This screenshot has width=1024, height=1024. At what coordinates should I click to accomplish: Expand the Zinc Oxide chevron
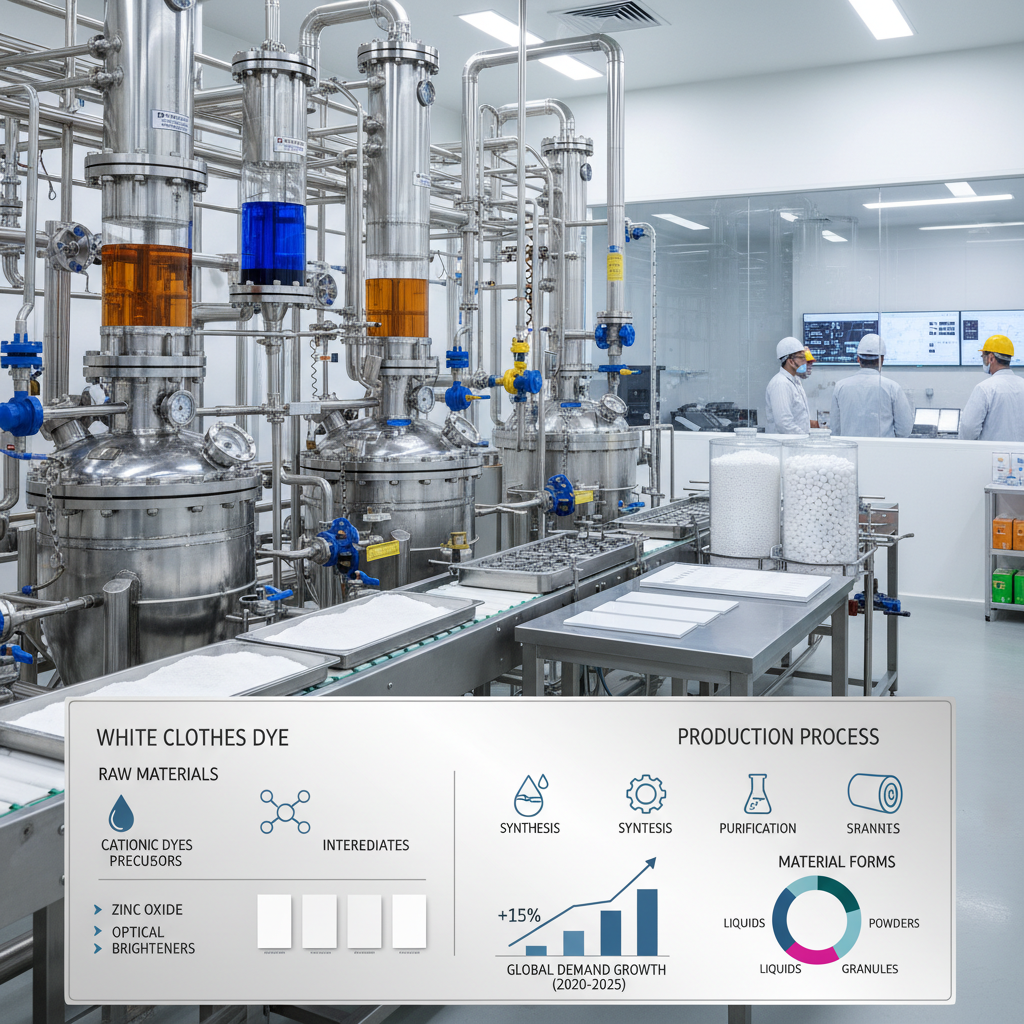pyautogui.click(x=98, y=910)
